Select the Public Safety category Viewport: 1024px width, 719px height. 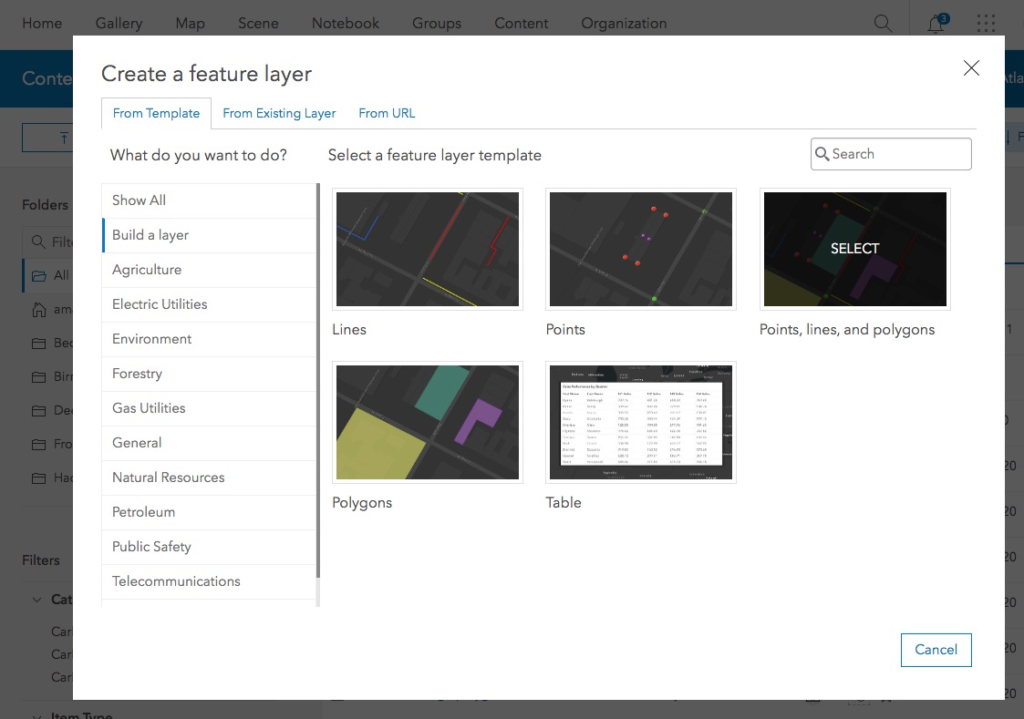[x=151, y=547]
